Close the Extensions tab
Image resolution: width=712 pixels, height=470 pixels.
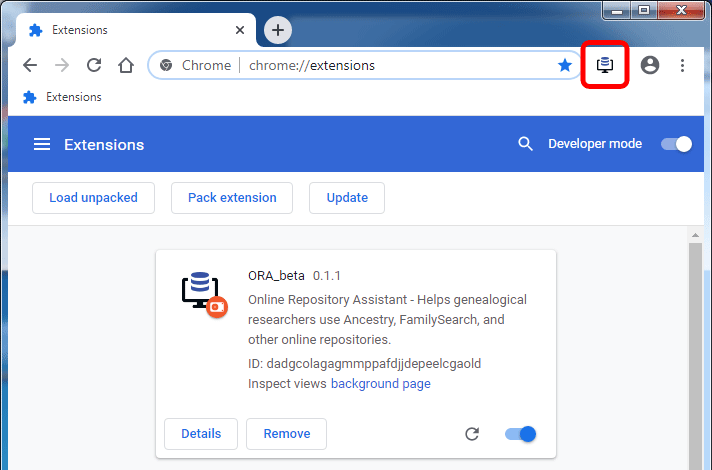tap(240, 30)
